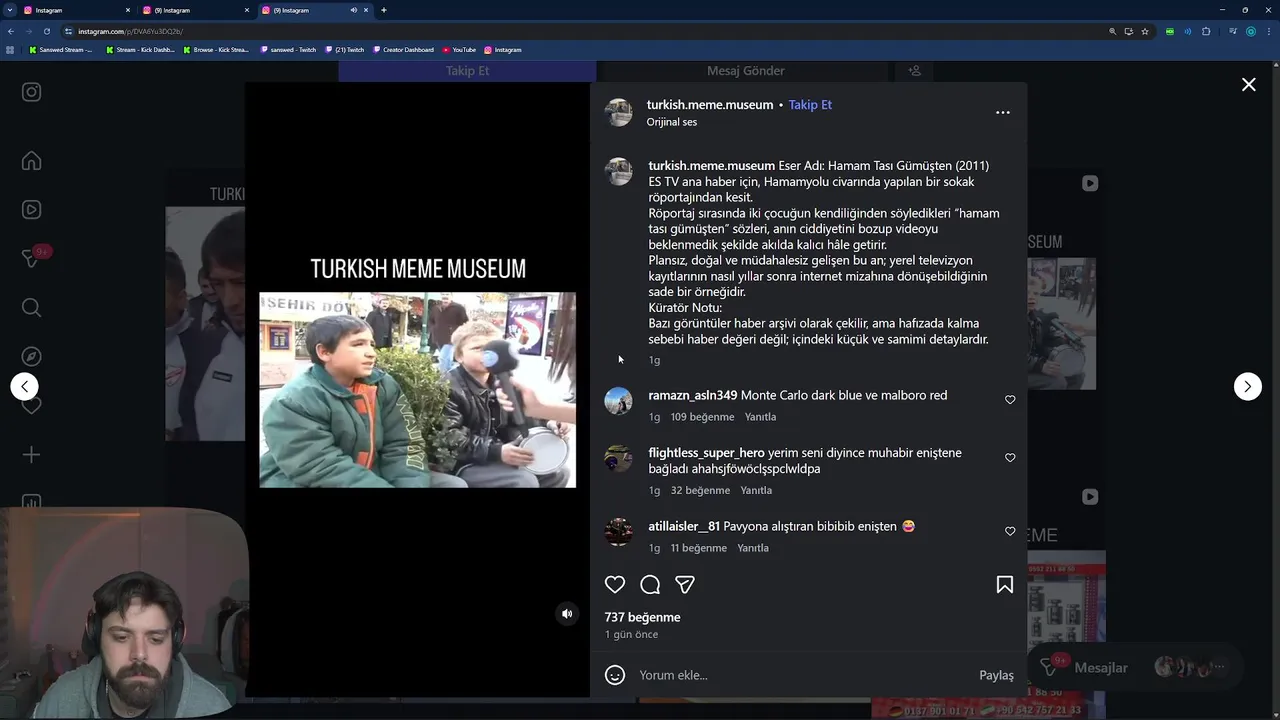Image resolution: width=1280 pixels, height=720 pixels.
Task: Open the comment bubble icon under post
Action: coord(650,585)
